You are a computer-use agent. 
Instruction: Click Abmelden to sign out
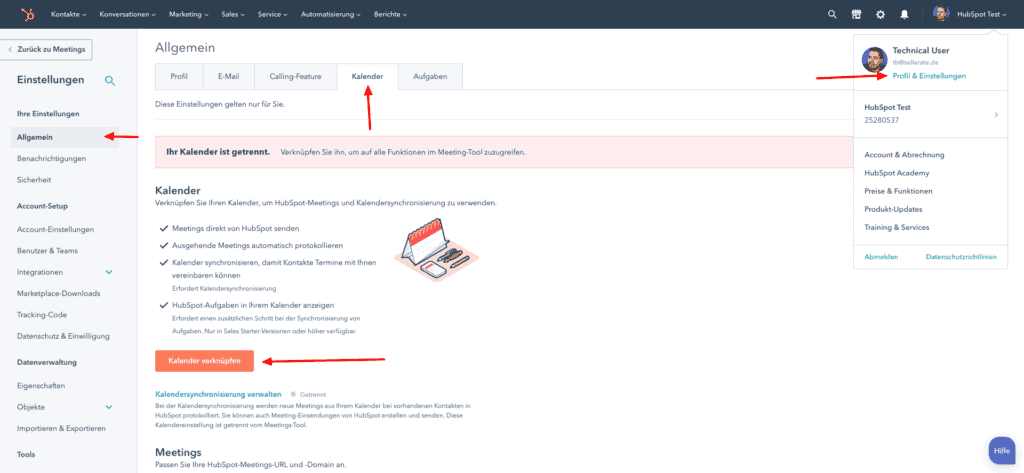881,257
